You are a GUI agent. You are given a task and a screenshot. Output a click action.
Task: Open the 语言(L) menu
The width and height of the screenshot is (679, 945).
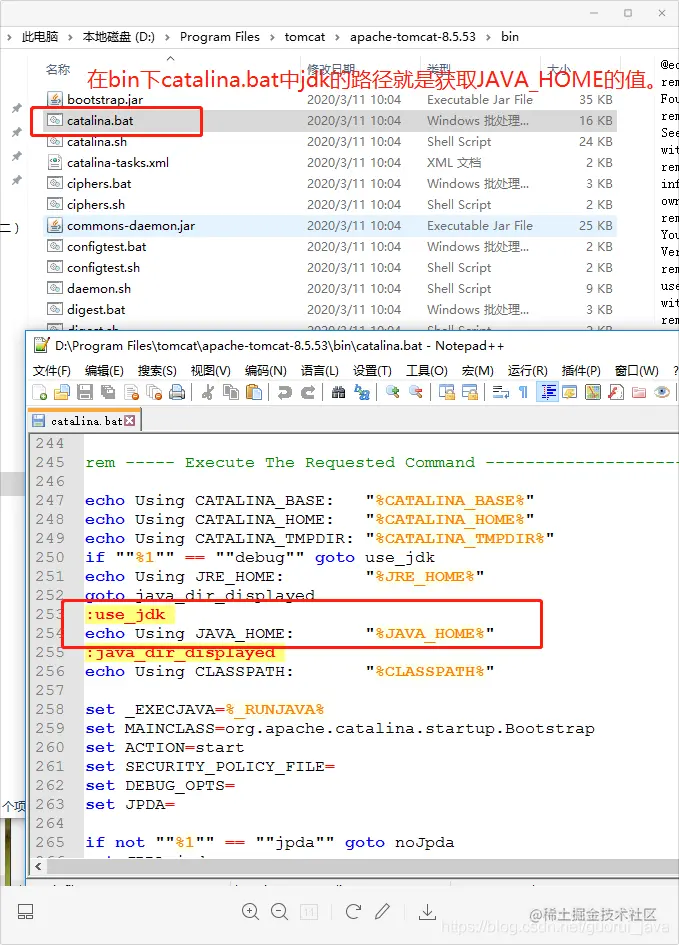tap(319, 371)
